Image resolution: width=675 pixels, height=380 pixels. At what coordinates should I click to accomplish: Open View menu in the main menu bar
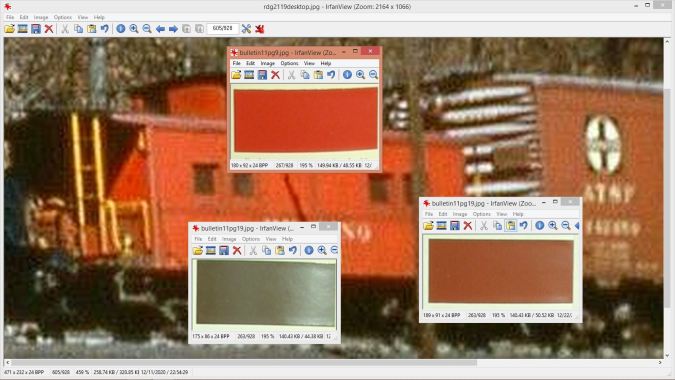click(83, 17)
